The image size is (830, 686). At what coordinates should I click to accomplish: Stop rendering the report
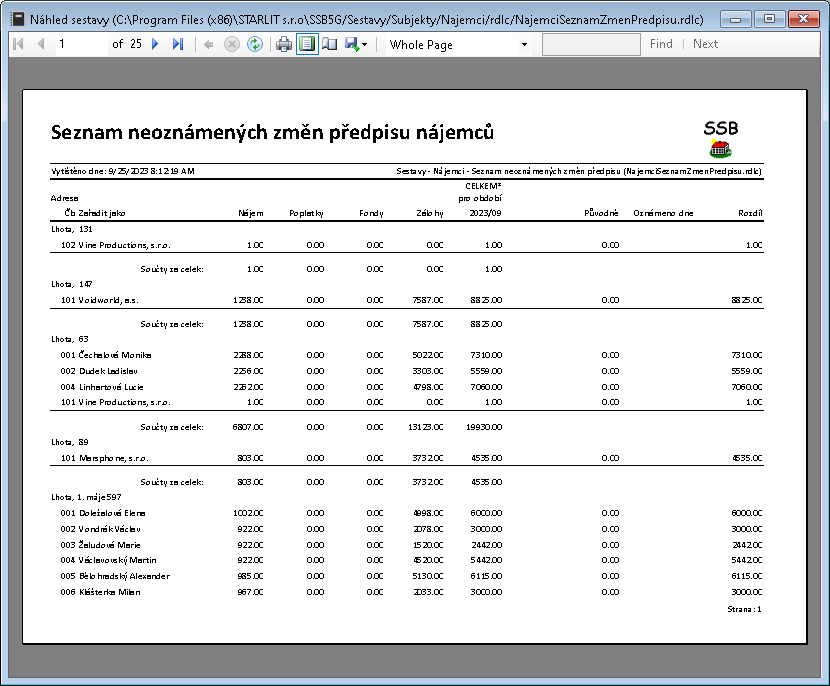[231, 44]
